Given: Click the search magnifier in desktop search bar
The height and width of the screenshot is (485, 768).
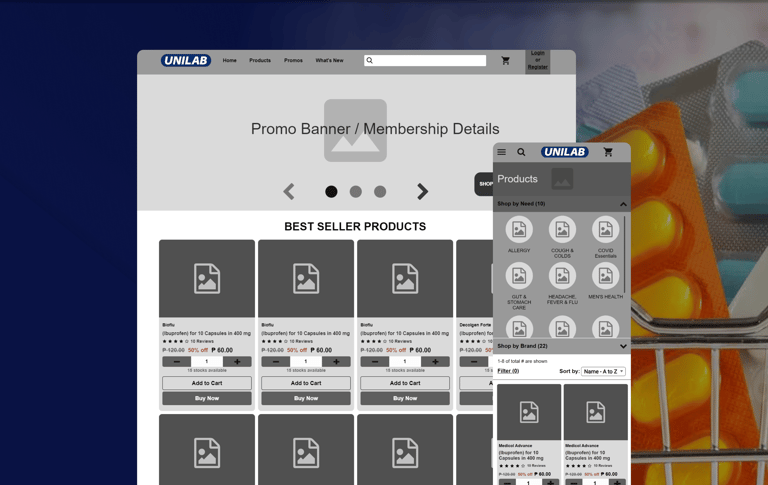Looking at the screenshot, I should pos(370,60).
